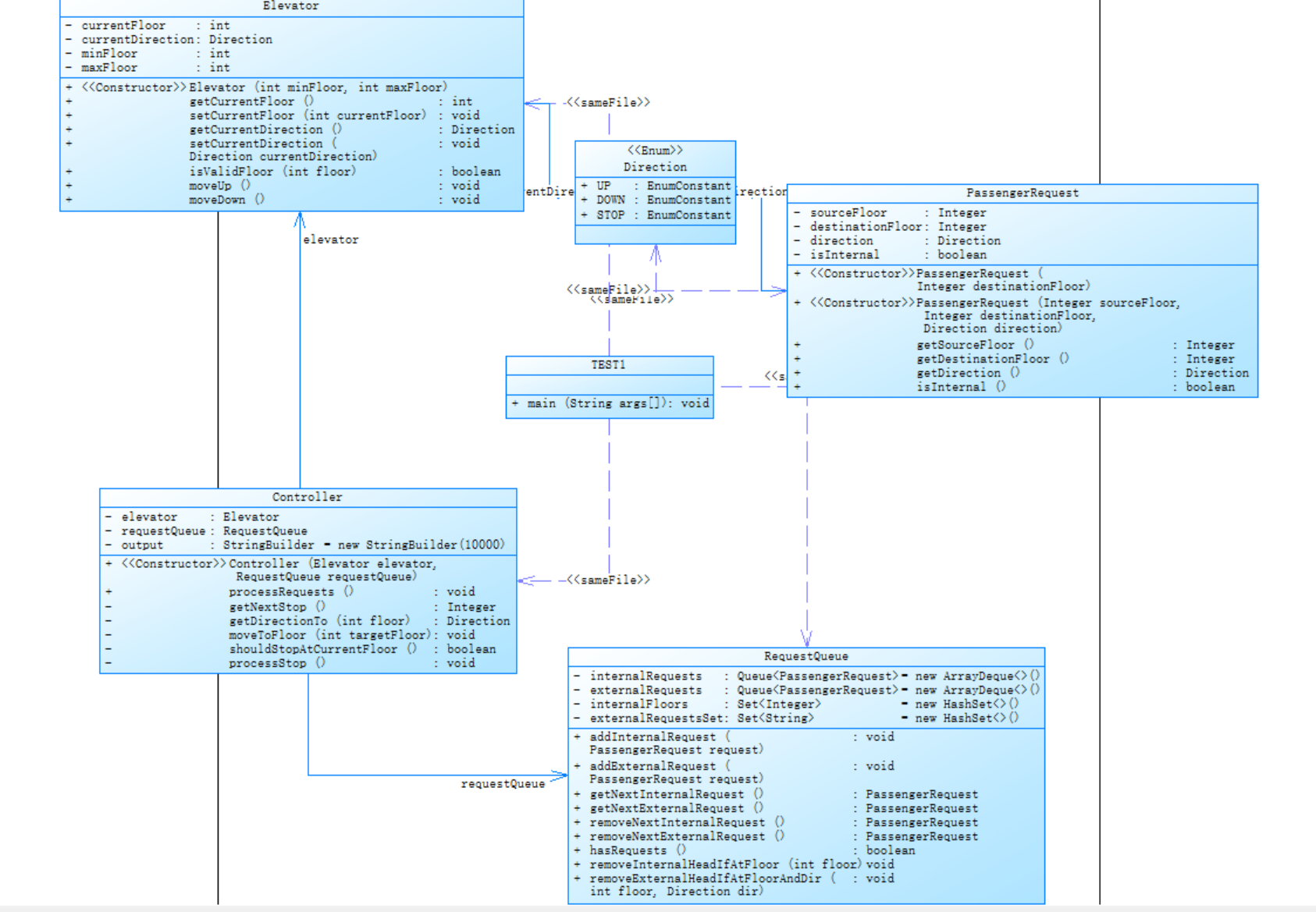This screenshot has width=1316, height=912.
Task: Select the <<sameFile>> label beside Controller class
Action: pos(608,580)
